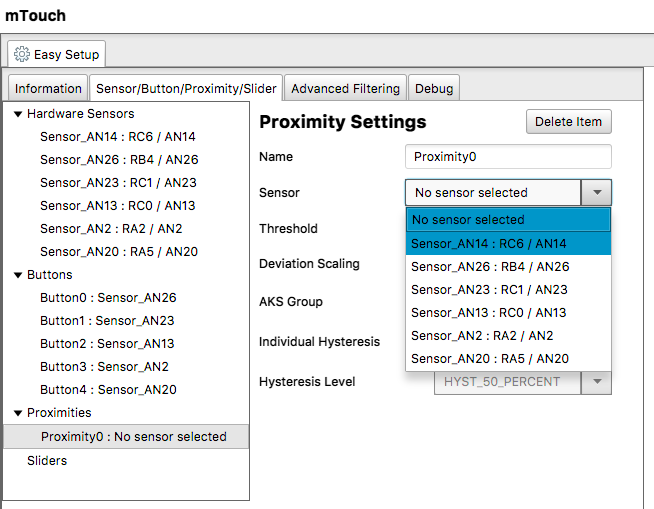The image size is (654, 509).
Task: Open the Advanced Filtering tab
Action: coord(345,88)
